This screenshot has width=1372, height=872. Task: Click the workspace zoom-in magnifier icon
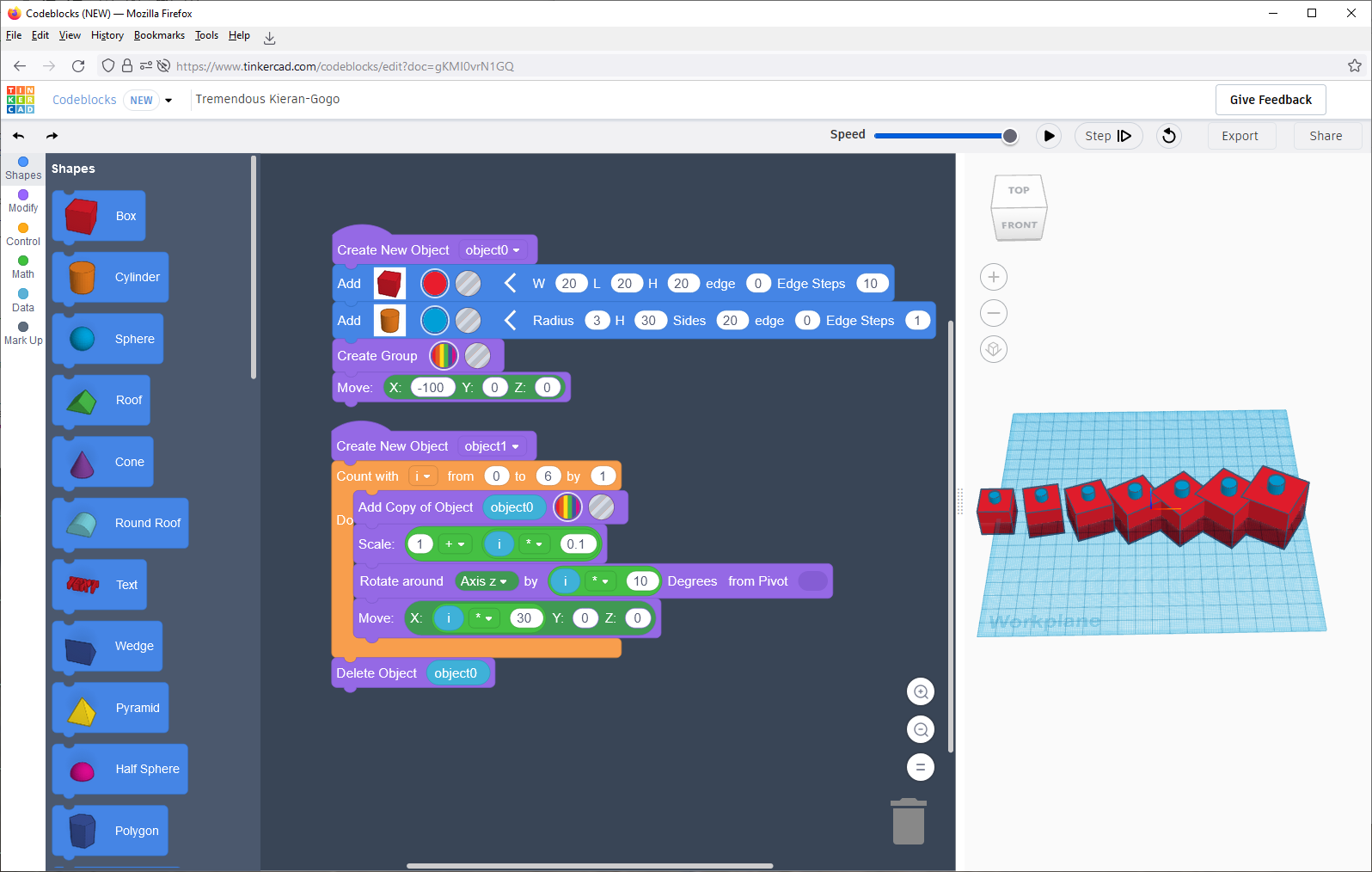pos(920,691)
